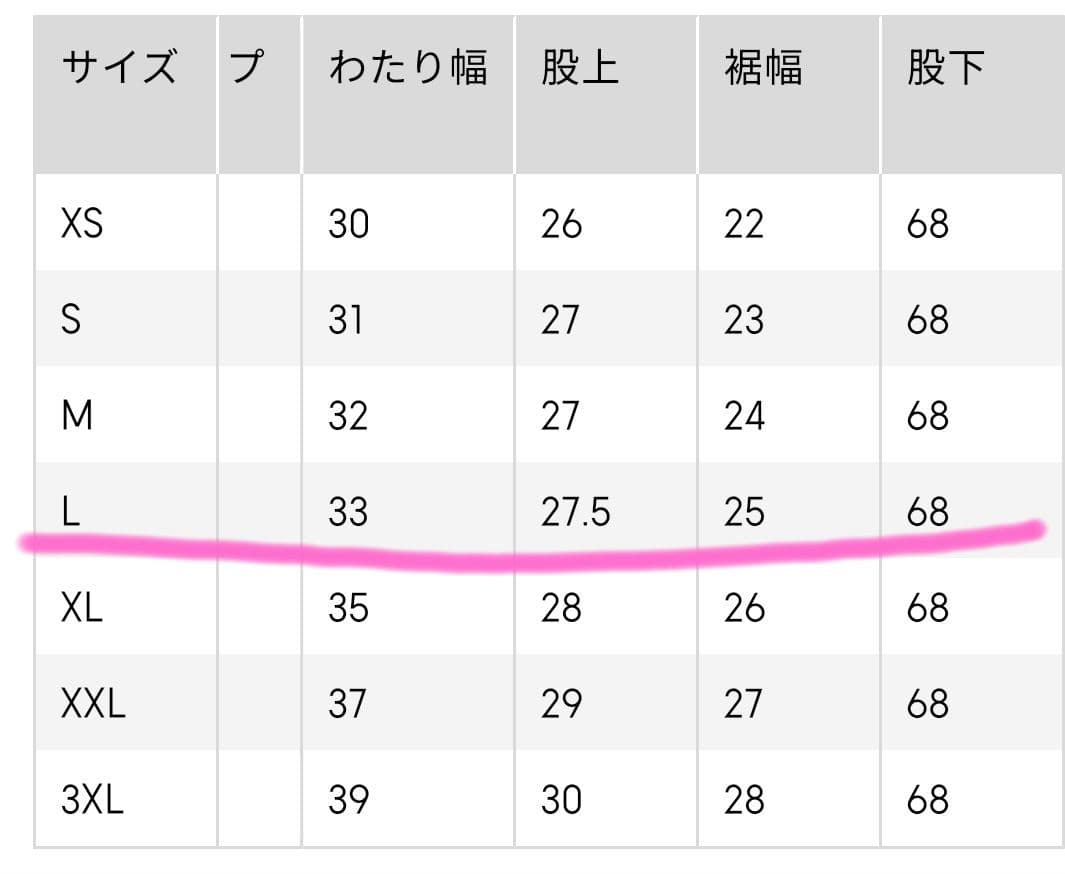Screen dimensions: 1065x874
Task: Select the わたり幅 column header
Action: (x=408, y=69)
